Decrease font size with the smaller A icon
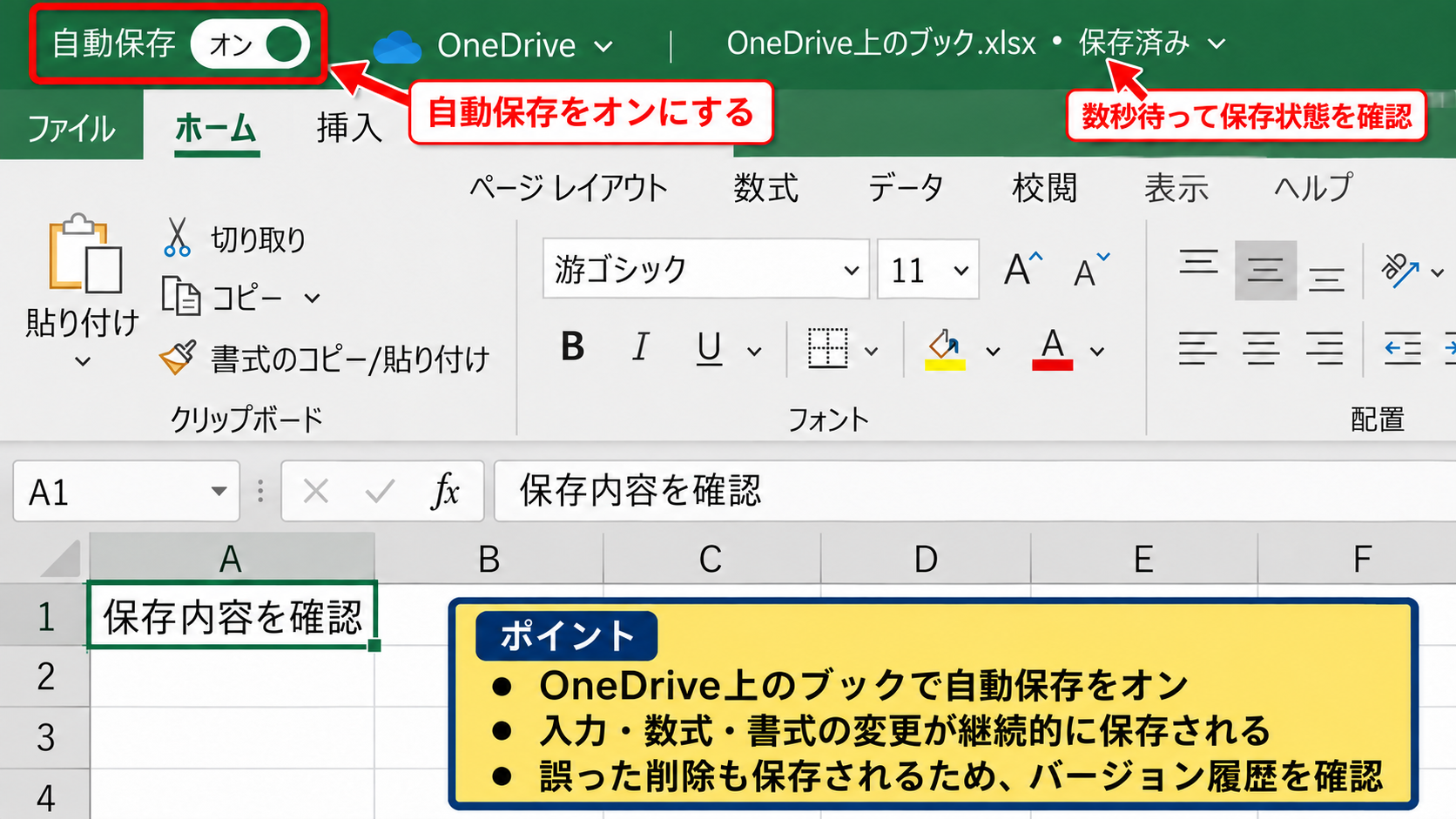 point(1091,271)
